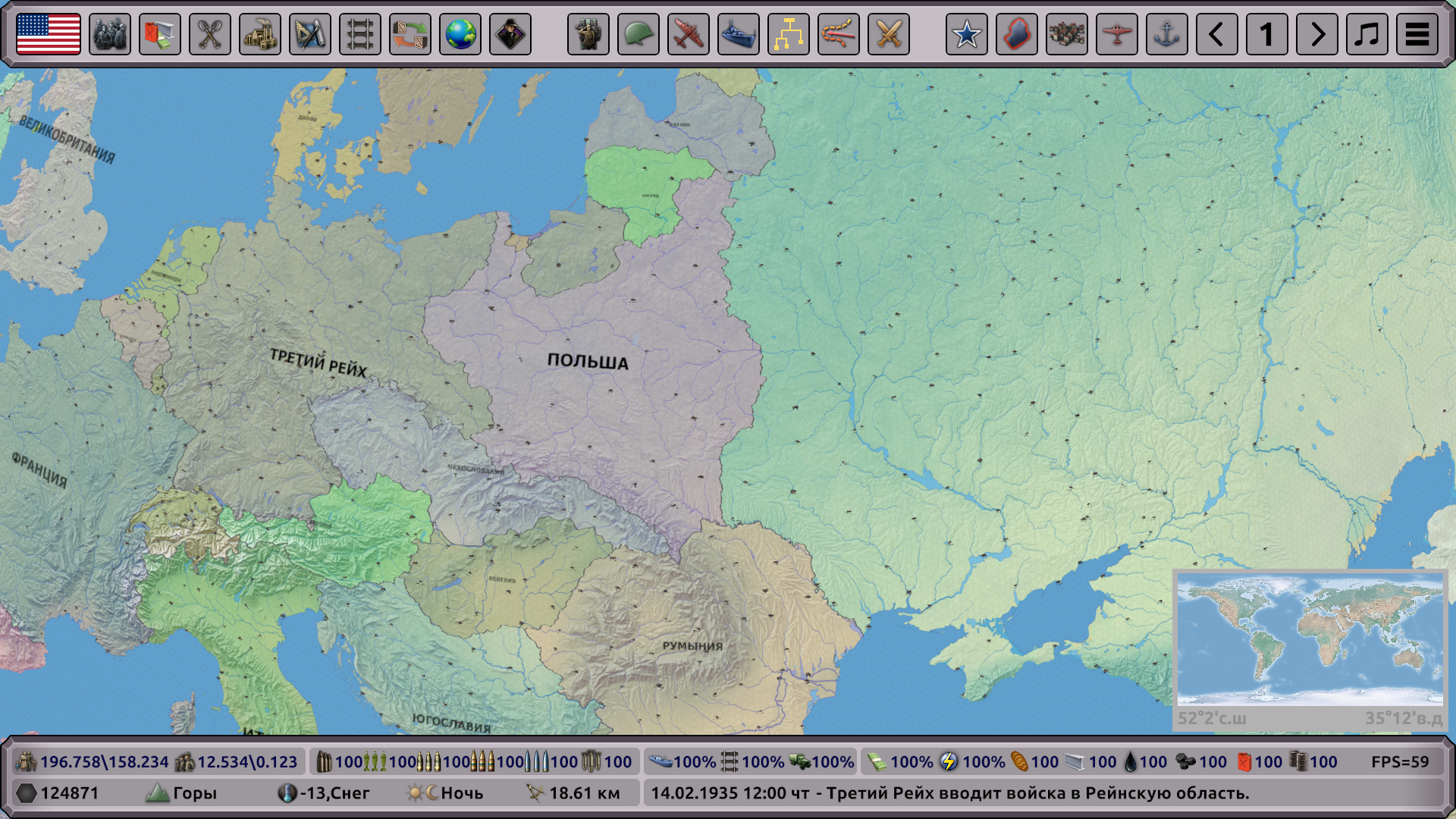Image resolution: width=1456 pixels, height=819 pixels.
Task: Open the yellow hierarchy chart icon
Action: 788,34
